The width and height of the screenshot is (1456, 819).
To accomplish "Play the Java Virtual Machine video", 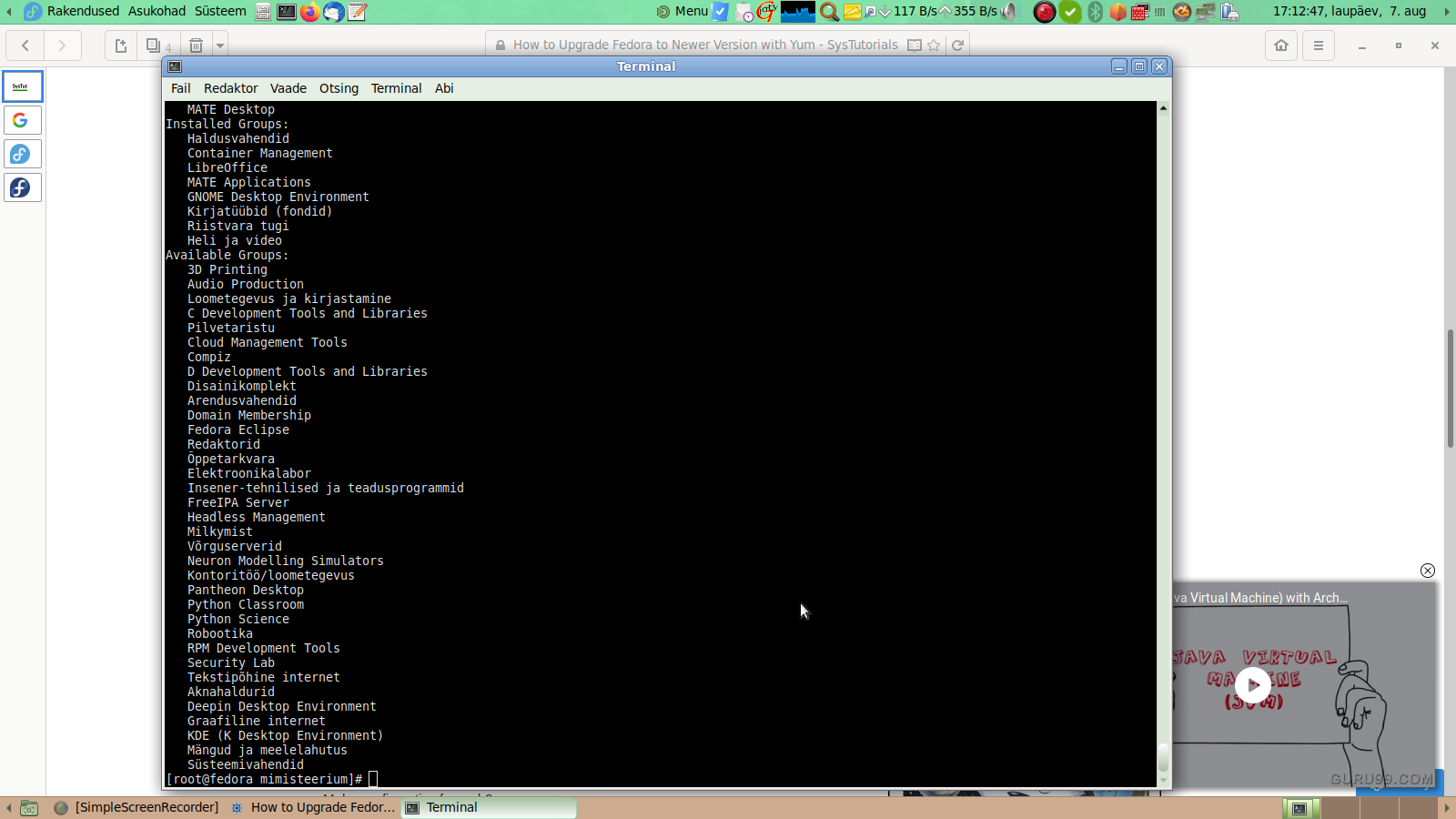I will coord(1253,685).
